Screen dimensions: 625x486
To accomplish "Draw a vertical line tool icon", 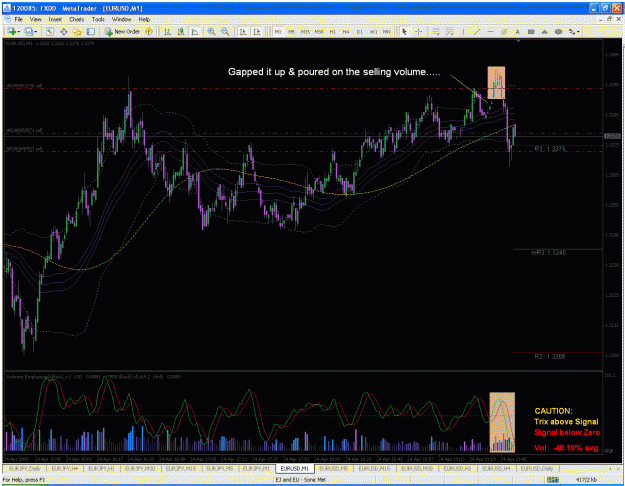I will 463,31.
